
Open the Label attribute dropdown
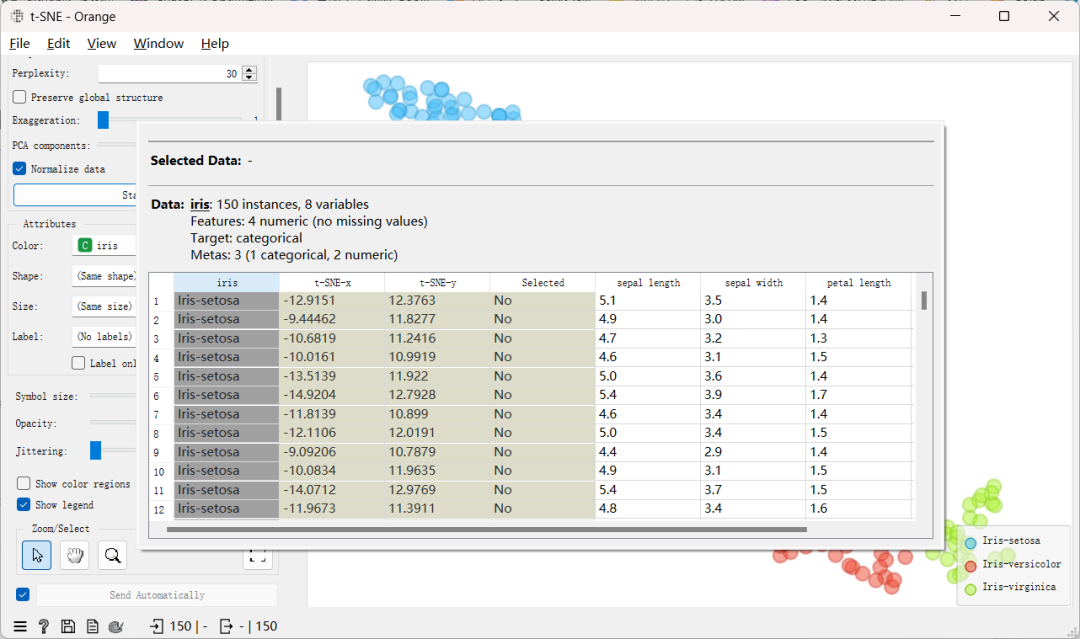pos(104,336)
